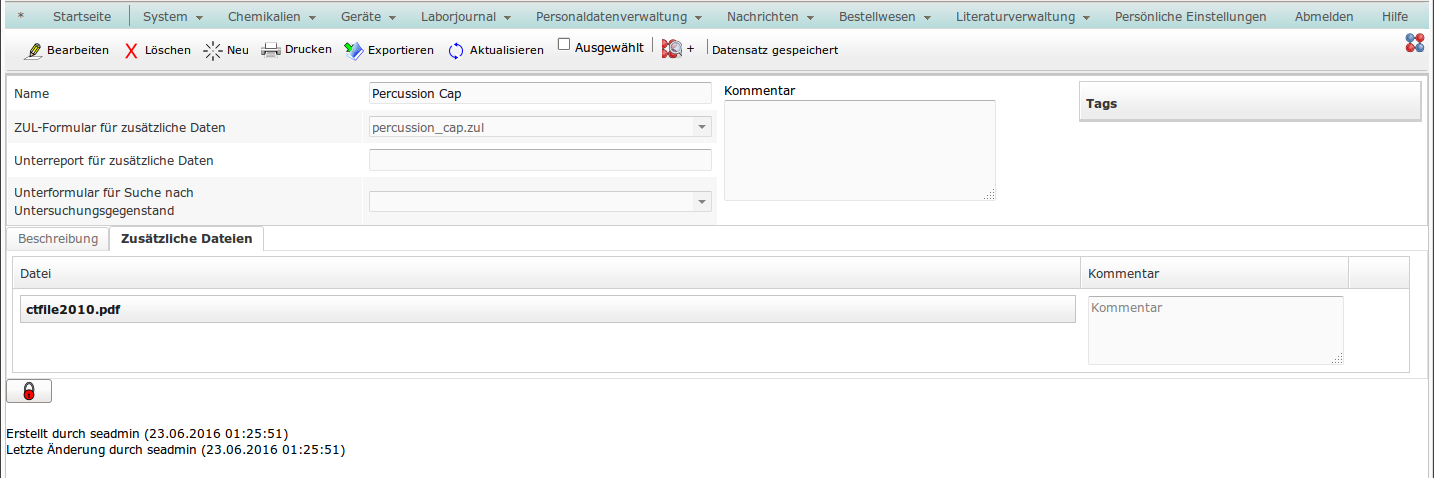1434x478 pixels.
Task: Click the search magnifier plus icon
Action: [672, 49]
